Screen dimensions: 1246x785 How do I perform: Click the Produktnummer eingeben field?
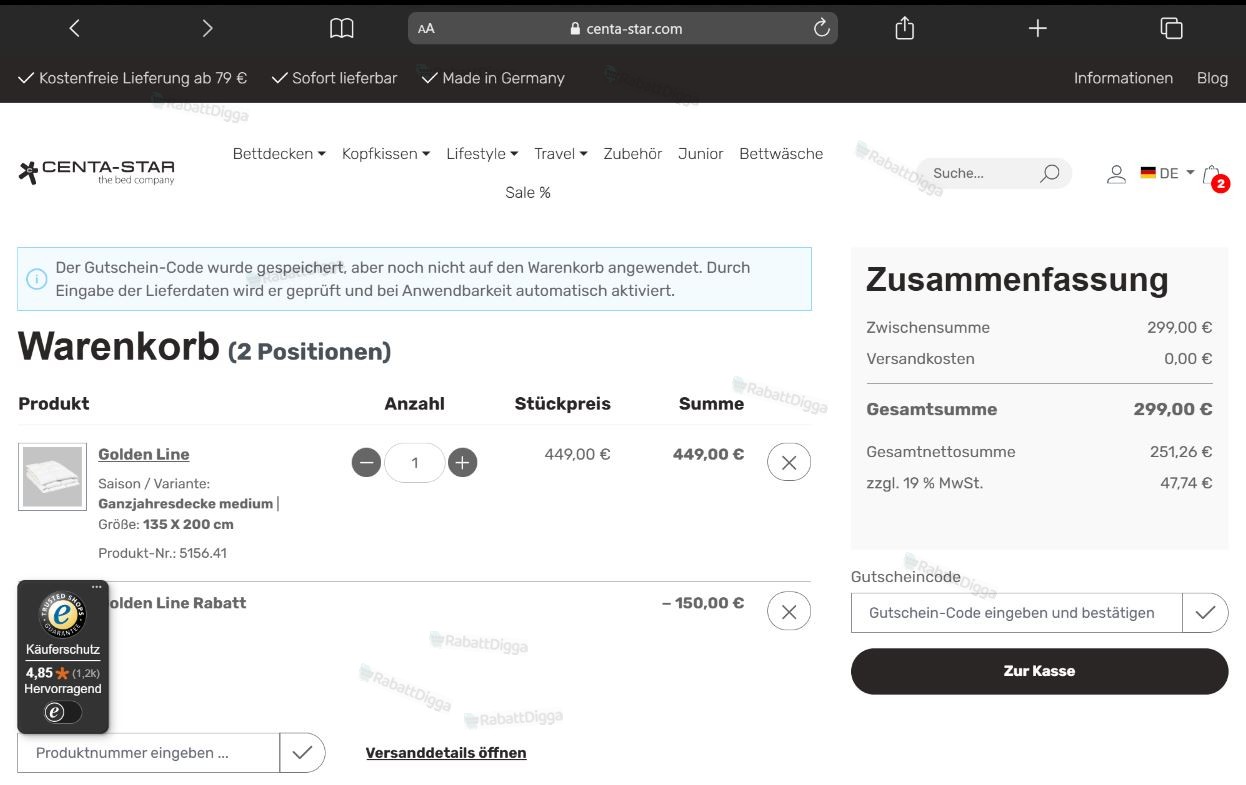pyautogui.click(x=148, y=753)
